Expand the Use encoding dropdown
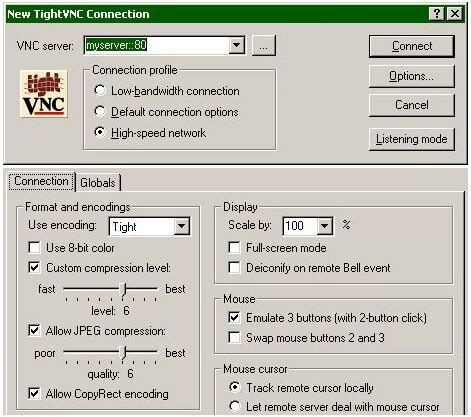This screenshot has height=417, width=471. (181, 227)
